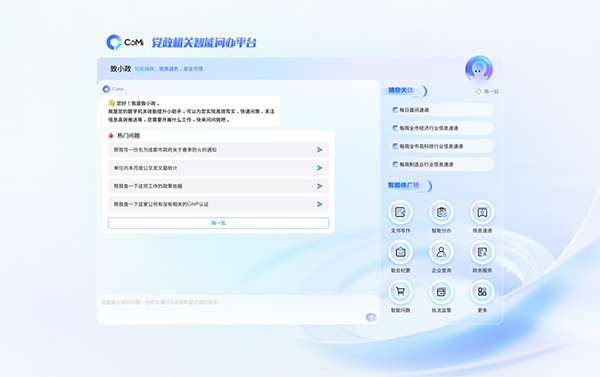This screenshot has width=600, height=377.
Task: Open the 单位内本月度公文发文量统计 question arrow
Action: point(320,168)
